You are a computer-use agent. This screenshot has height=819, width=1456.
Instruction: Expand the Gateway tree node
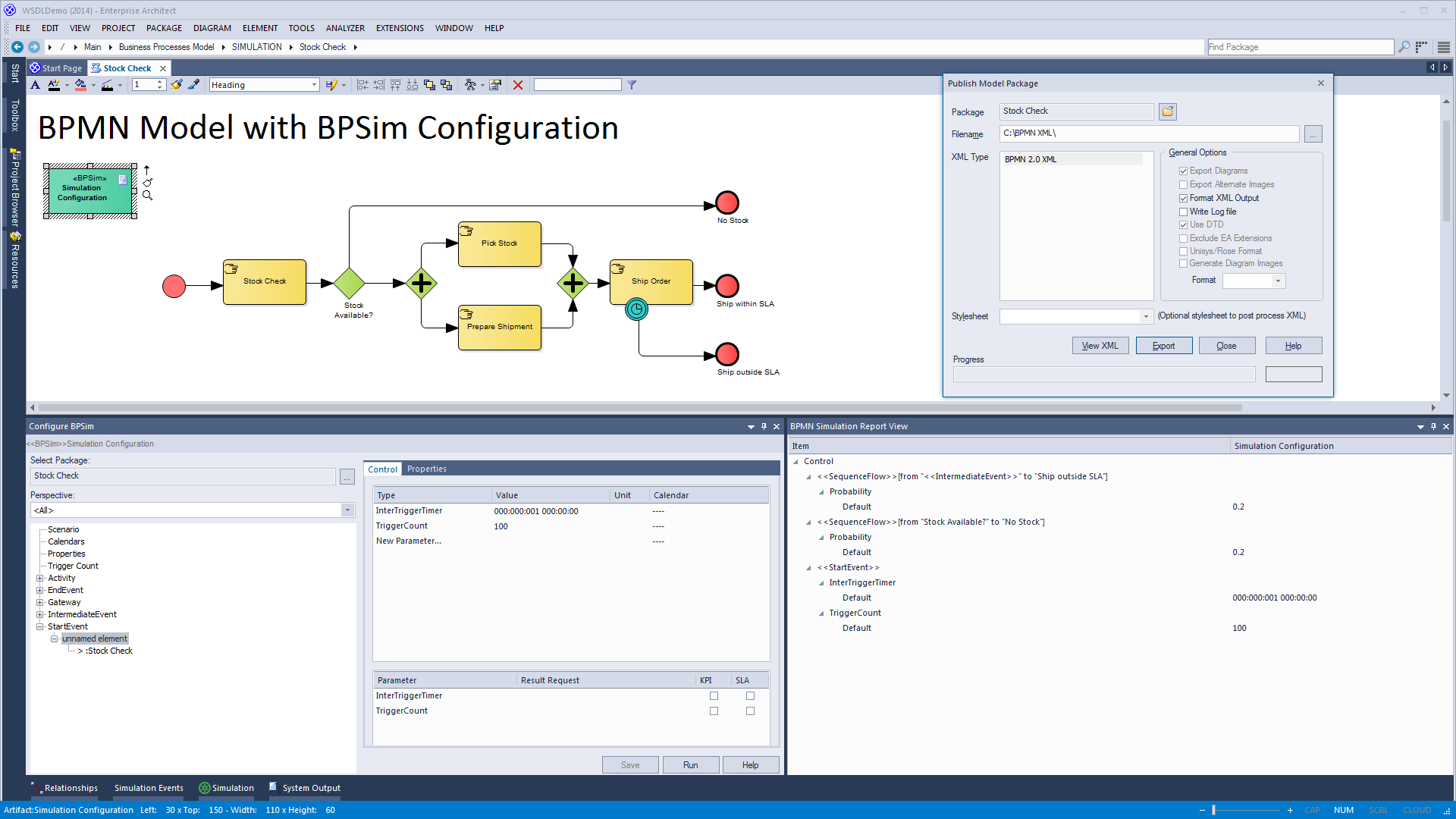[40, 602]
